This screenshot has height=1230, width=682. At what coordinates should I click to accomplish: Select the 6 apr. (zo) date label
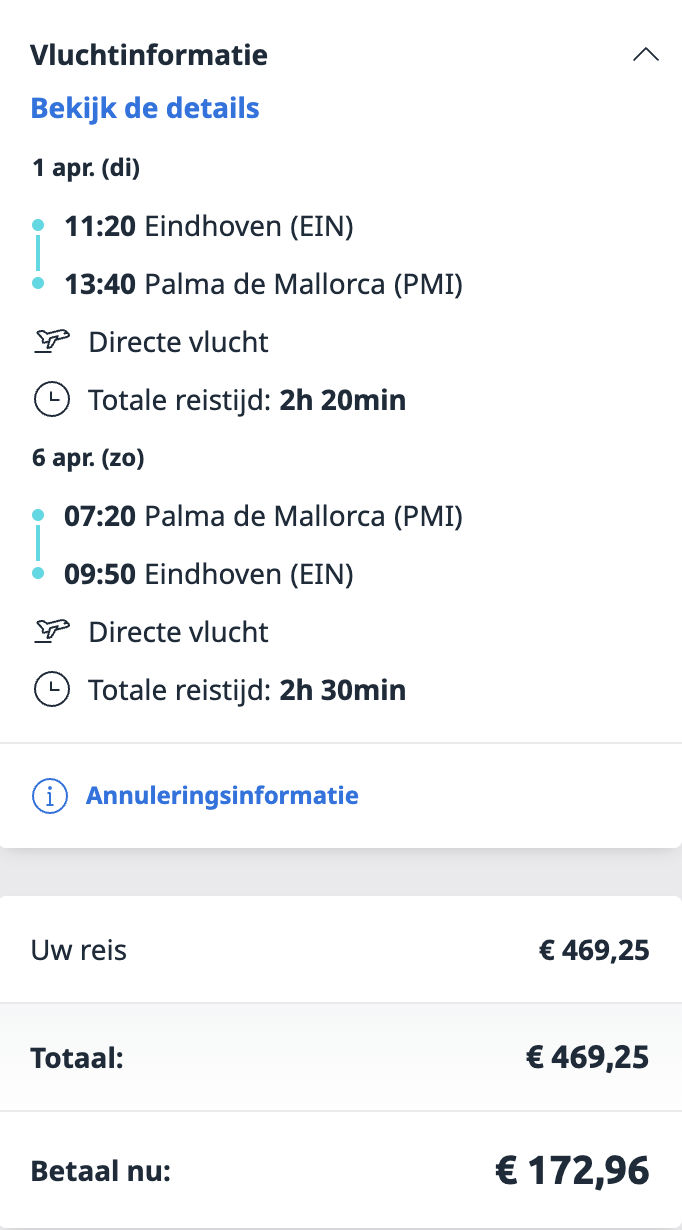(88, 458)
